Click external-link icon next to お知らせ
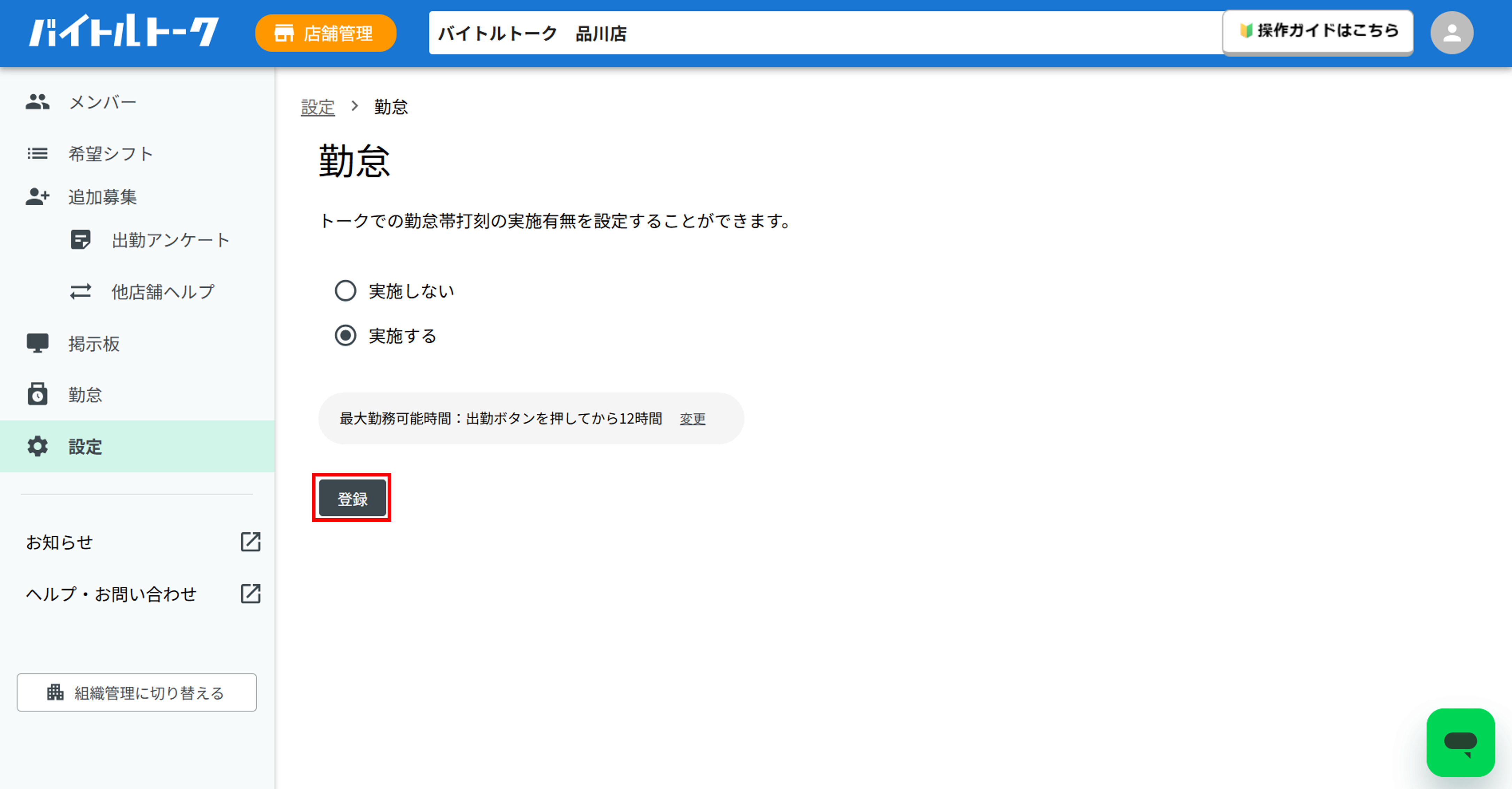 click(251, 542)
